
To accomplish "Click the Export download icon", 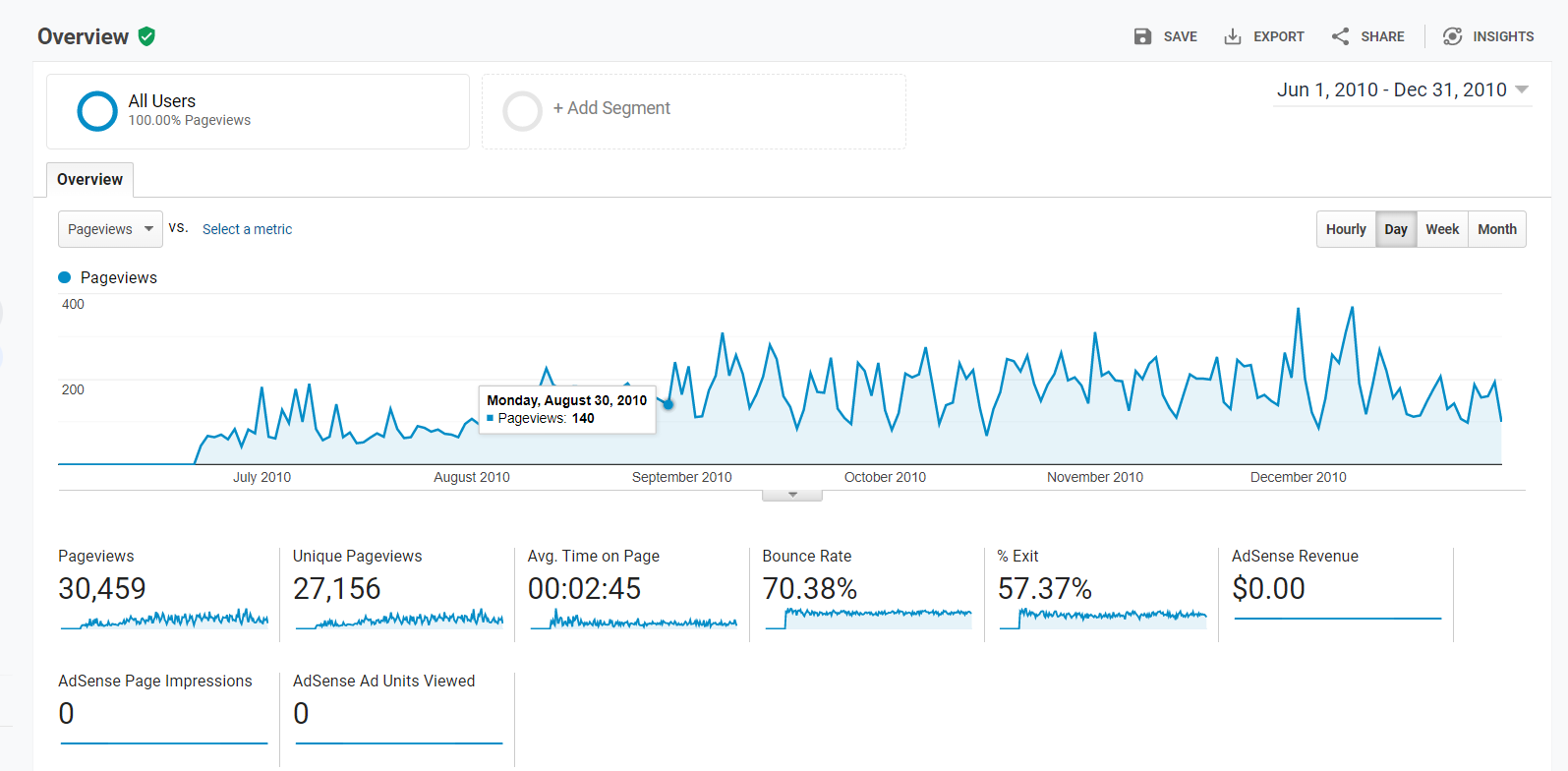I will pyautogui.click(x=1232, y=36).
